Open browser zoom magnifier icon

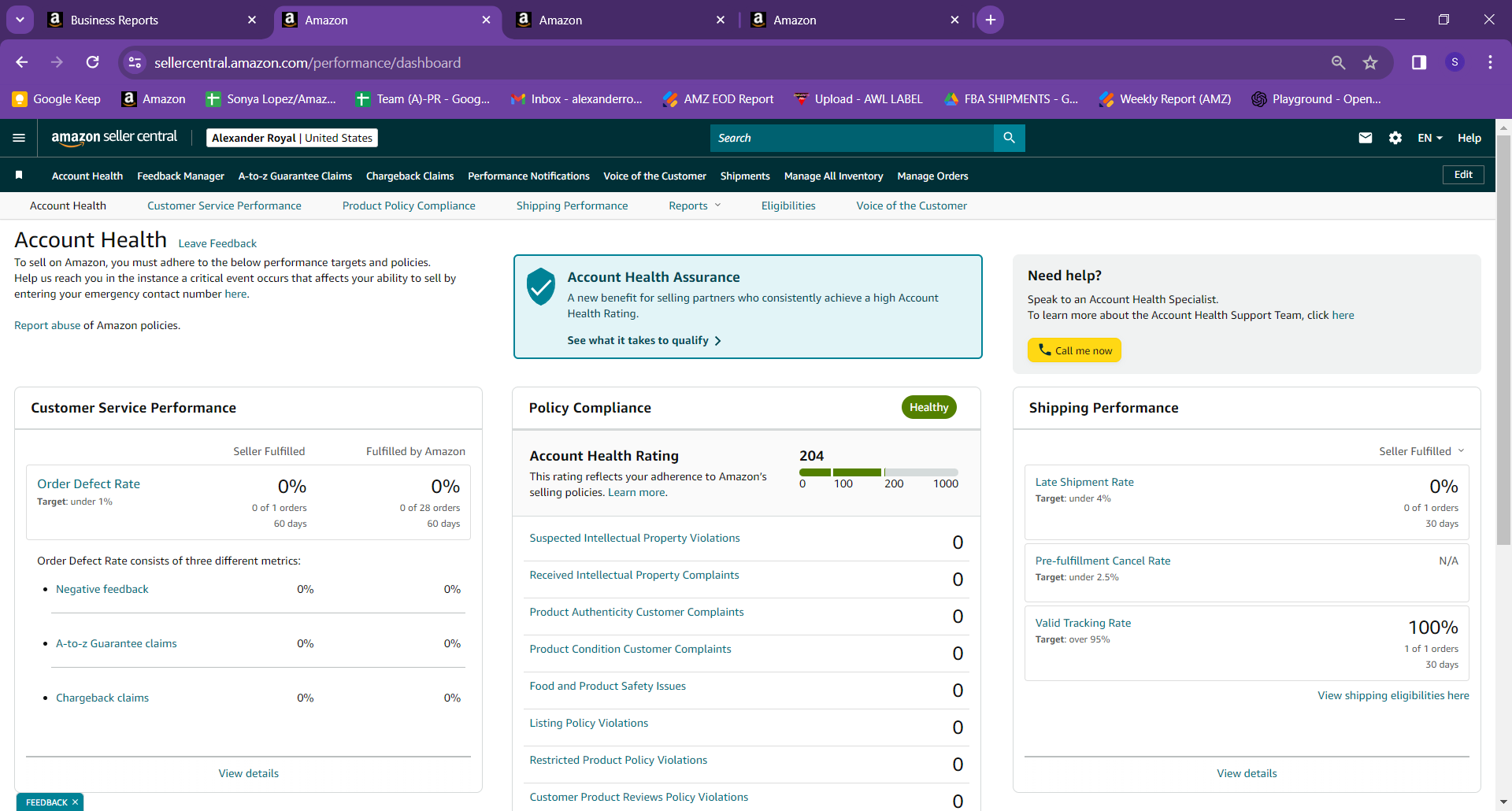coord(1338,62)
